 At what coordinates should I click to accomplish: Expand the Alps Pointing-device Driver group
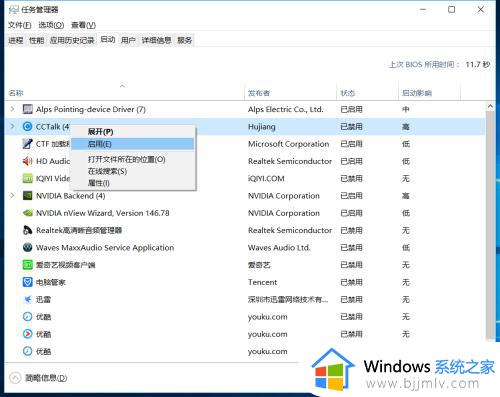12,109
